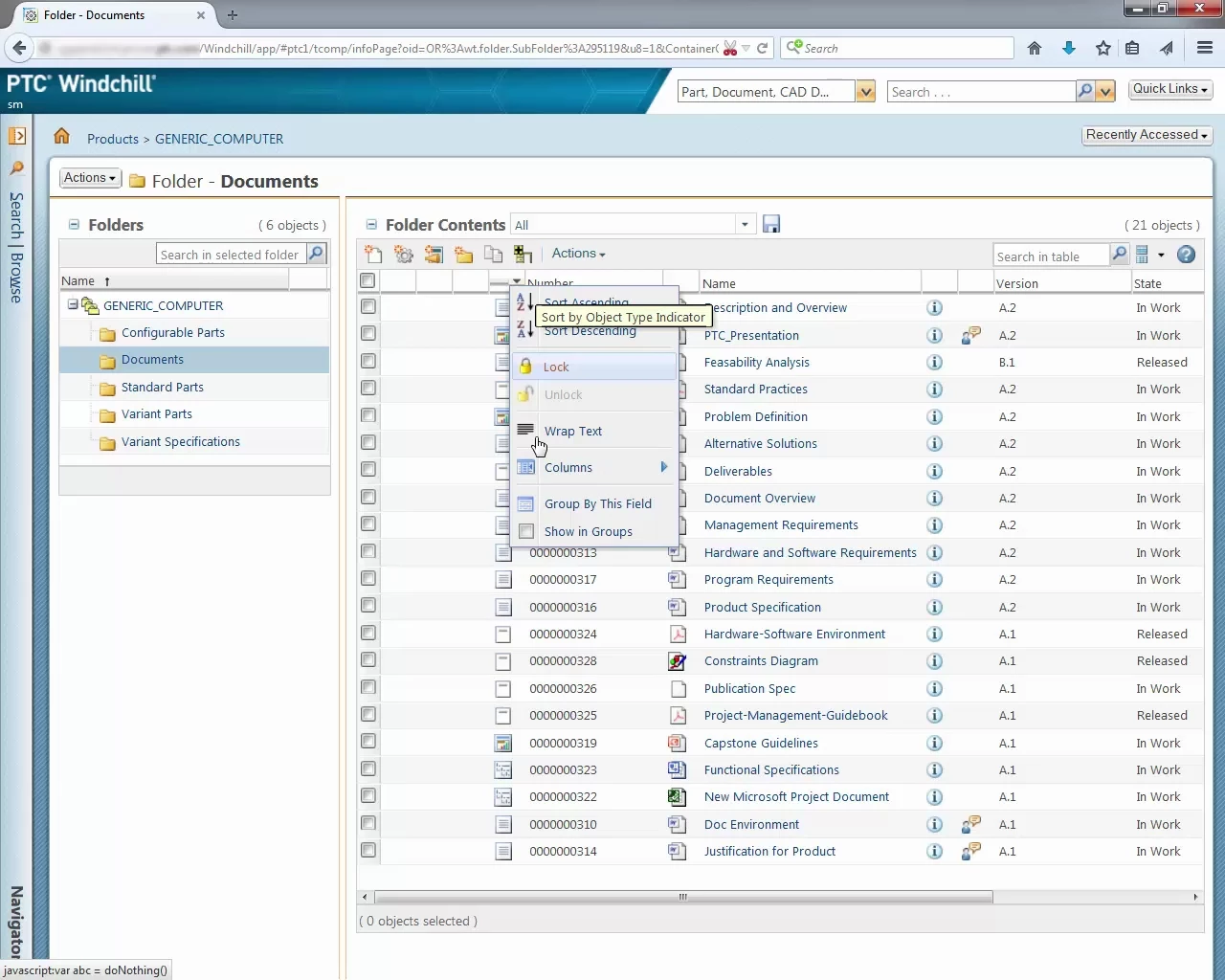
Task: Click the third Folder Contents toolbar icon
Action: (x=434, y=254)
